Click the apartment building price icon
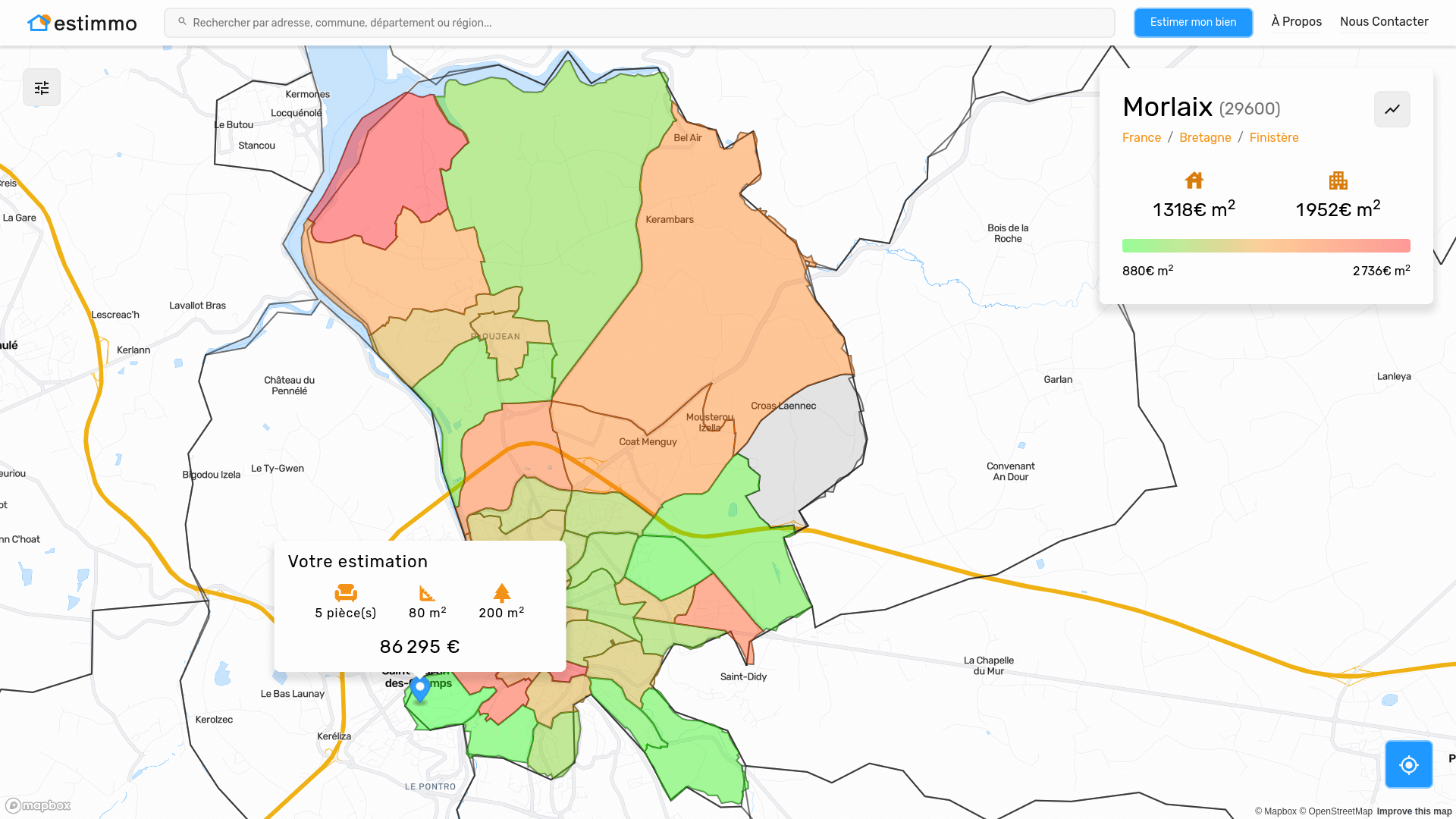Screen dimensions: 1456x819 (x=1338, y=180)
